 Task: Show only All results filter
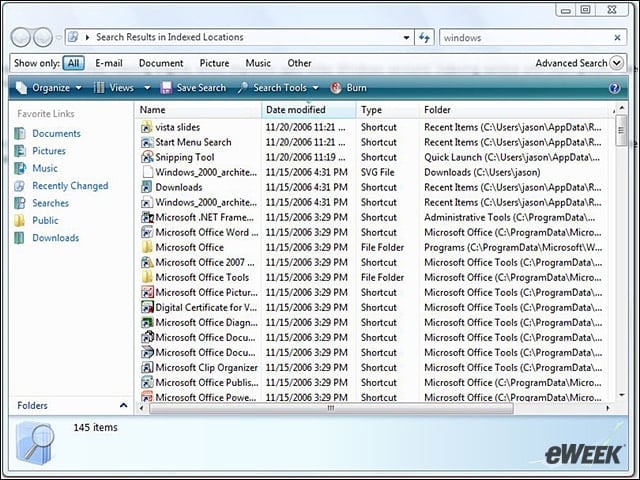click(x=73, y=63)
